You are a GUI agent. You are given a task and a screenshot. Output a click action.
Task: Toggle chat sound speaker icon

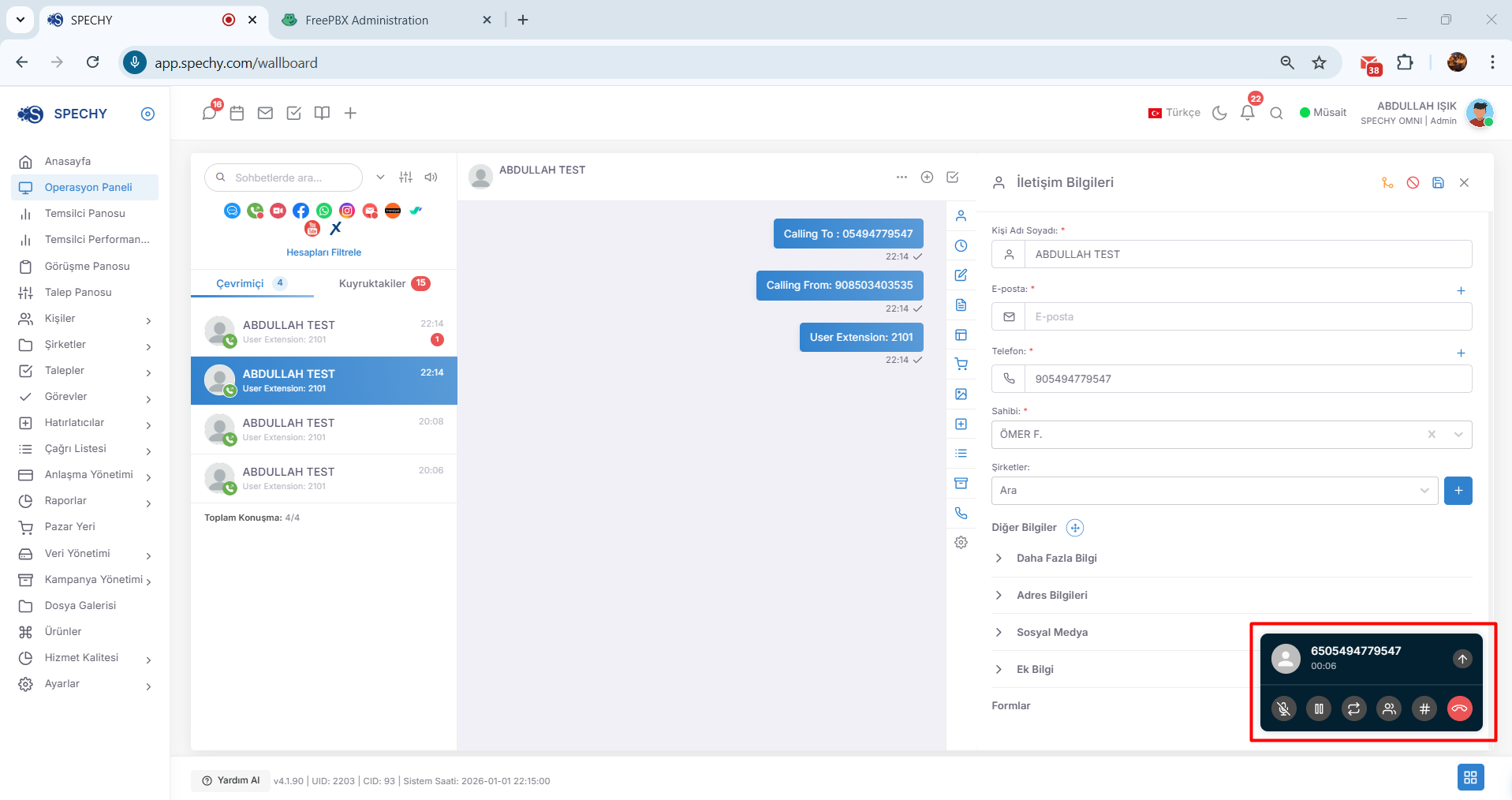pyautogui.click(x=431, y=177)
